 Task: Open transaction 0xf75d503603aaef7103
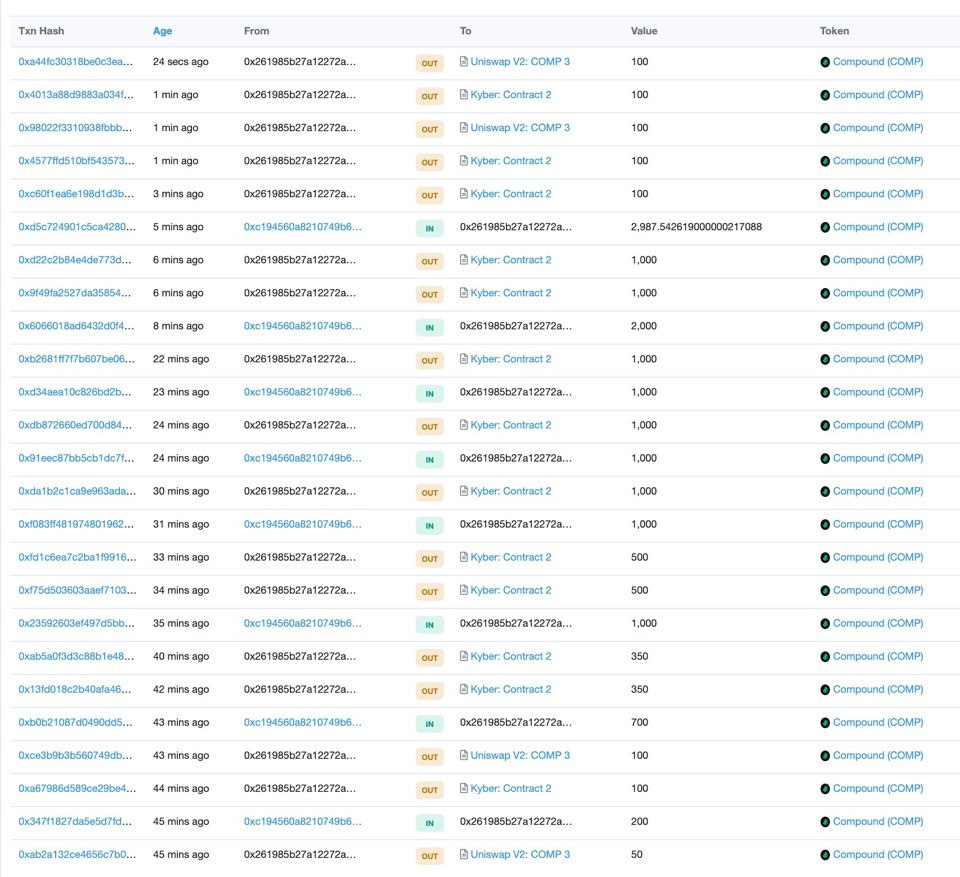pyautogui.click(x=77, y=590)
